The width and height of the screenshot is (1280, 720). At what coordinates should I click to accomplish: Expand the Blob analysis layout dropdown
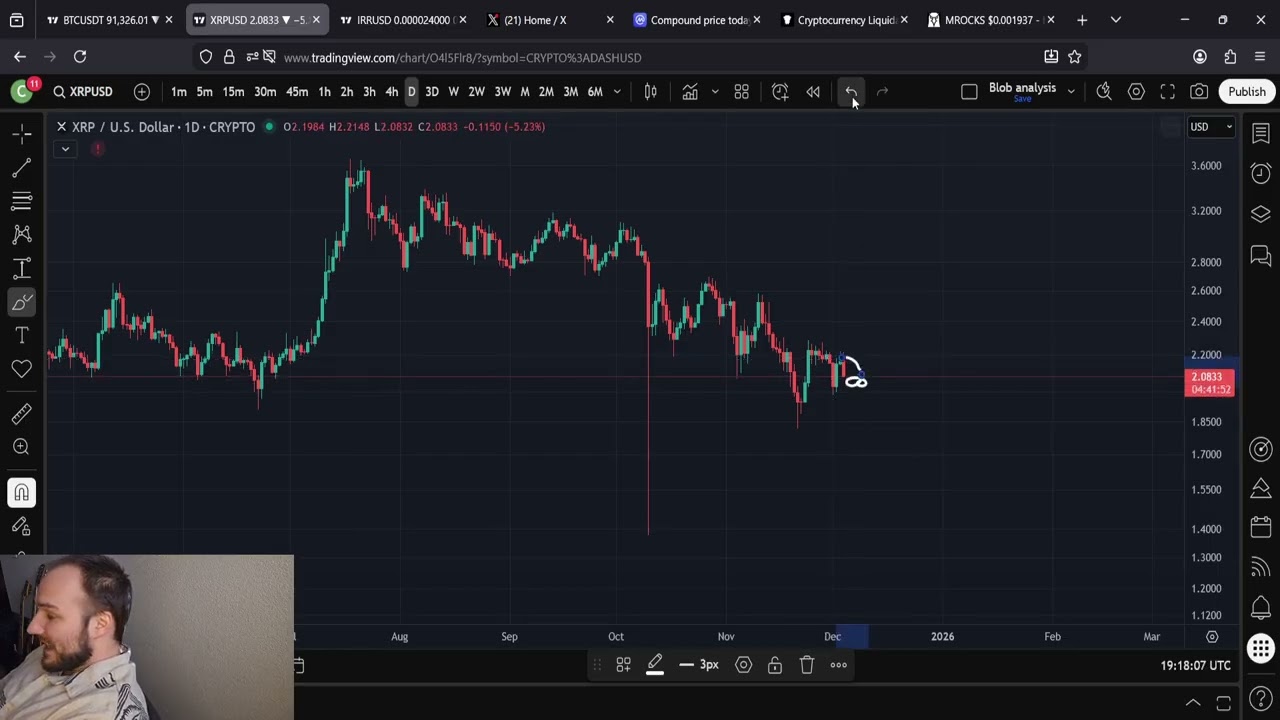(1071, 92)
